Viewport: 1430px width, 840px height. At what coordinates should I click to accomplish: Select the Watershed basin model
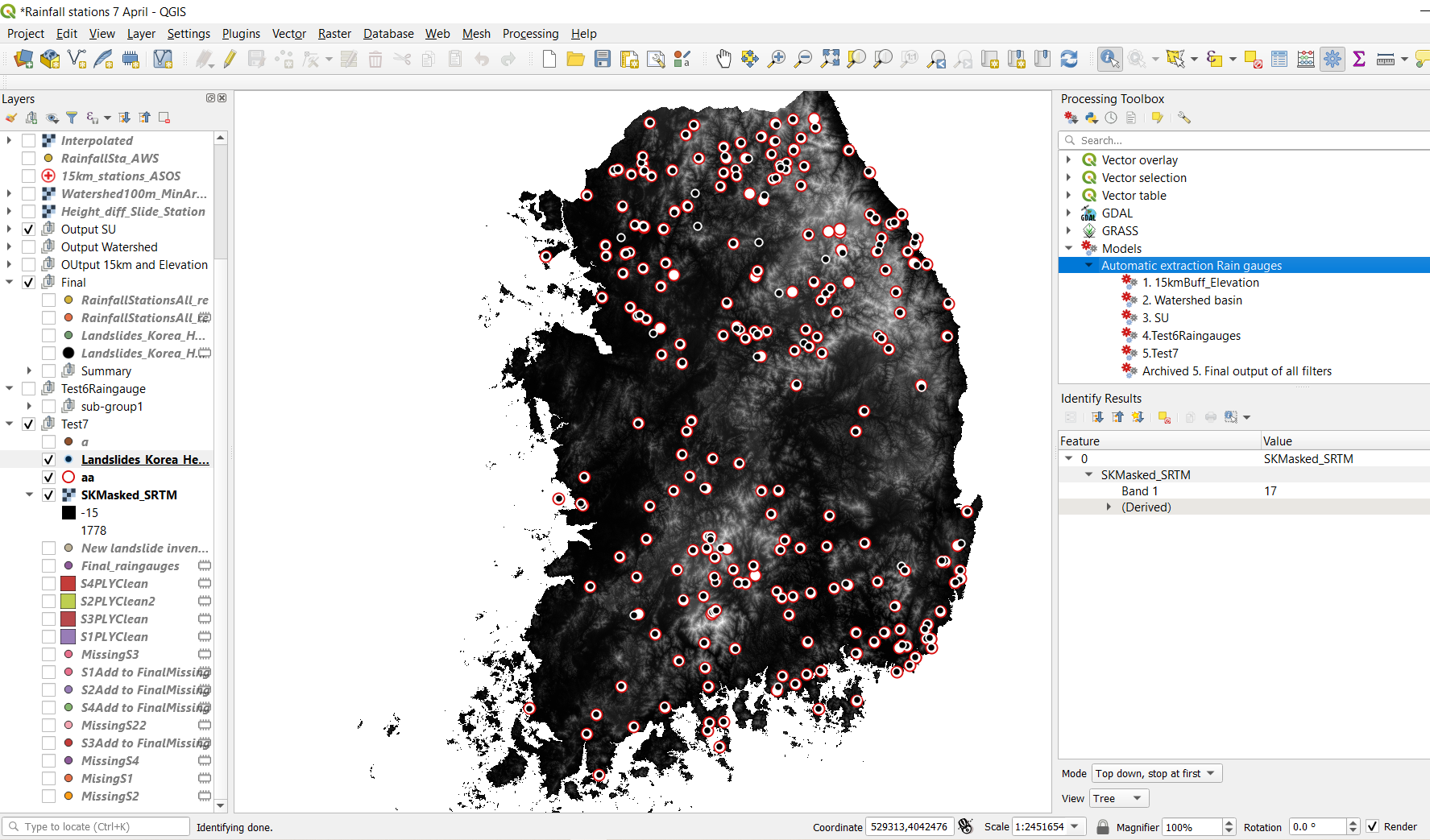tap(1192, 300)
